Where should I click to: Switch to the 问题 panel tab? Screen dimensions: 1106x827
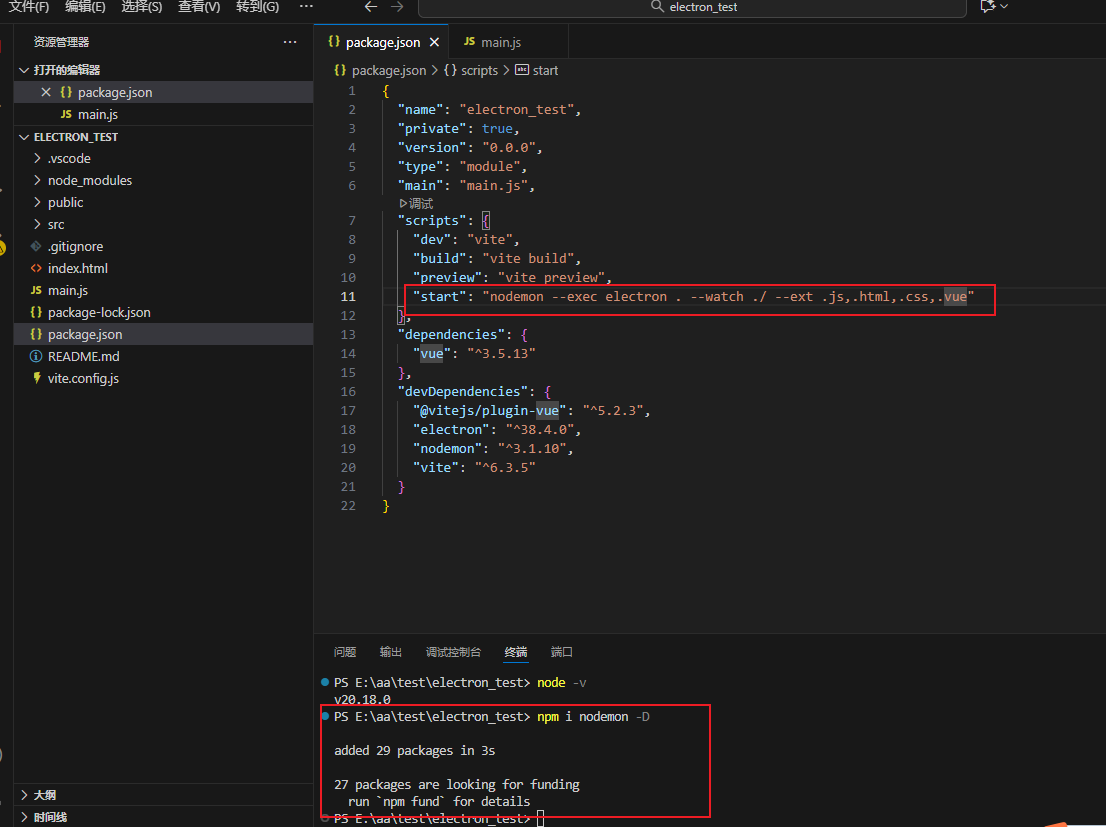coord(344,652)
